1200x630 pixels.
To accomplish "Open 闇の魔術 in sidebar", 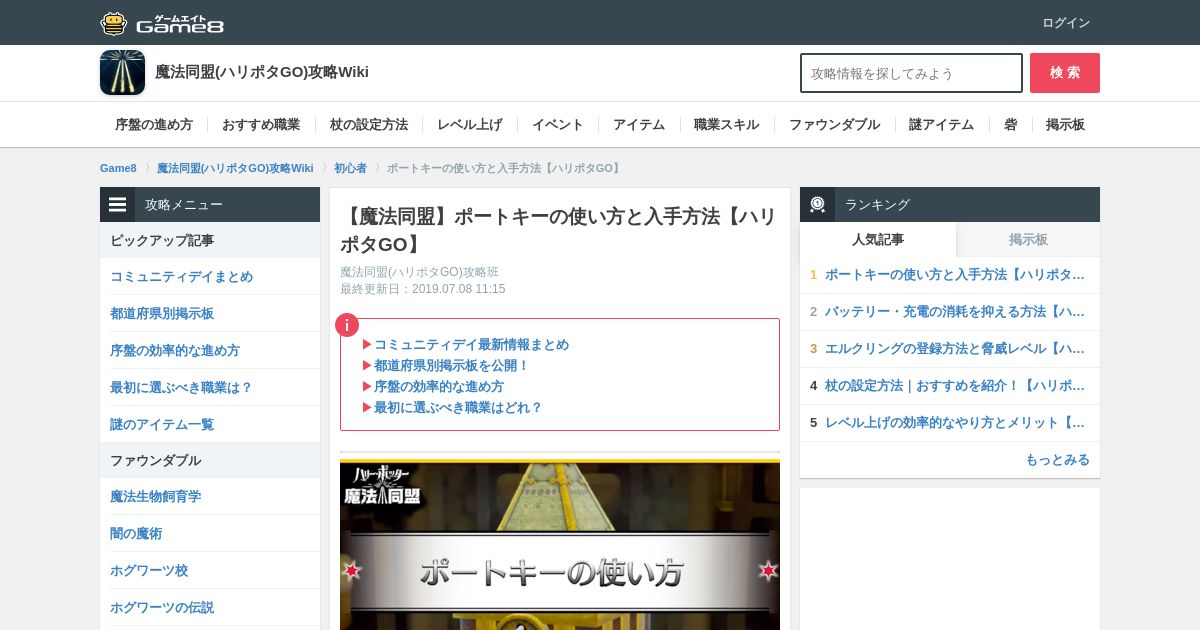I will (210, 534).
